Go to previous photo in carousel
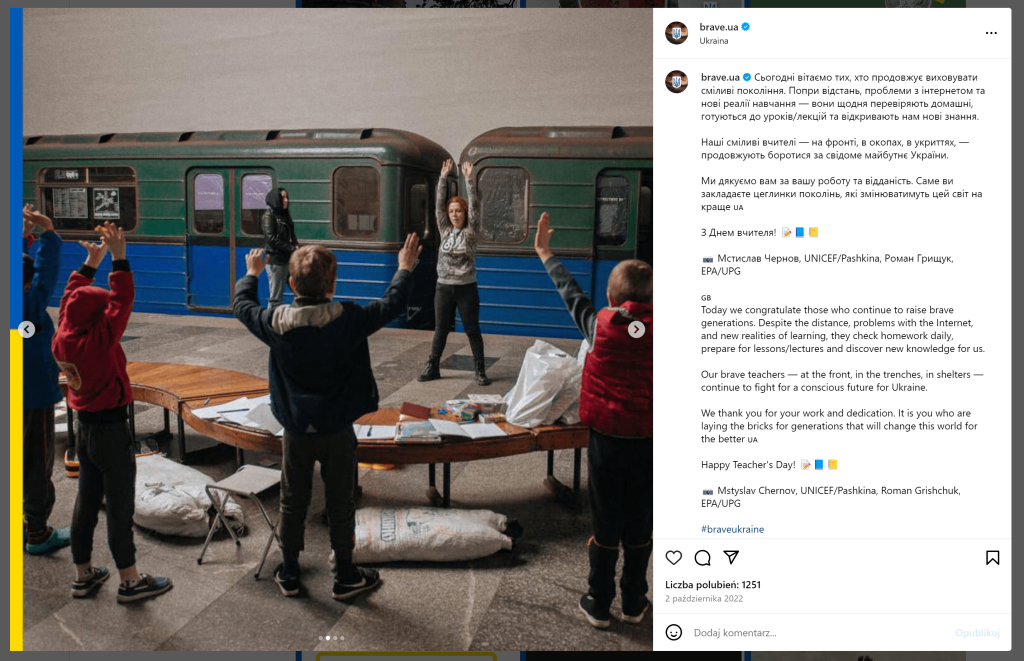This screenshot has width=1024, height=661. [26, 329]
